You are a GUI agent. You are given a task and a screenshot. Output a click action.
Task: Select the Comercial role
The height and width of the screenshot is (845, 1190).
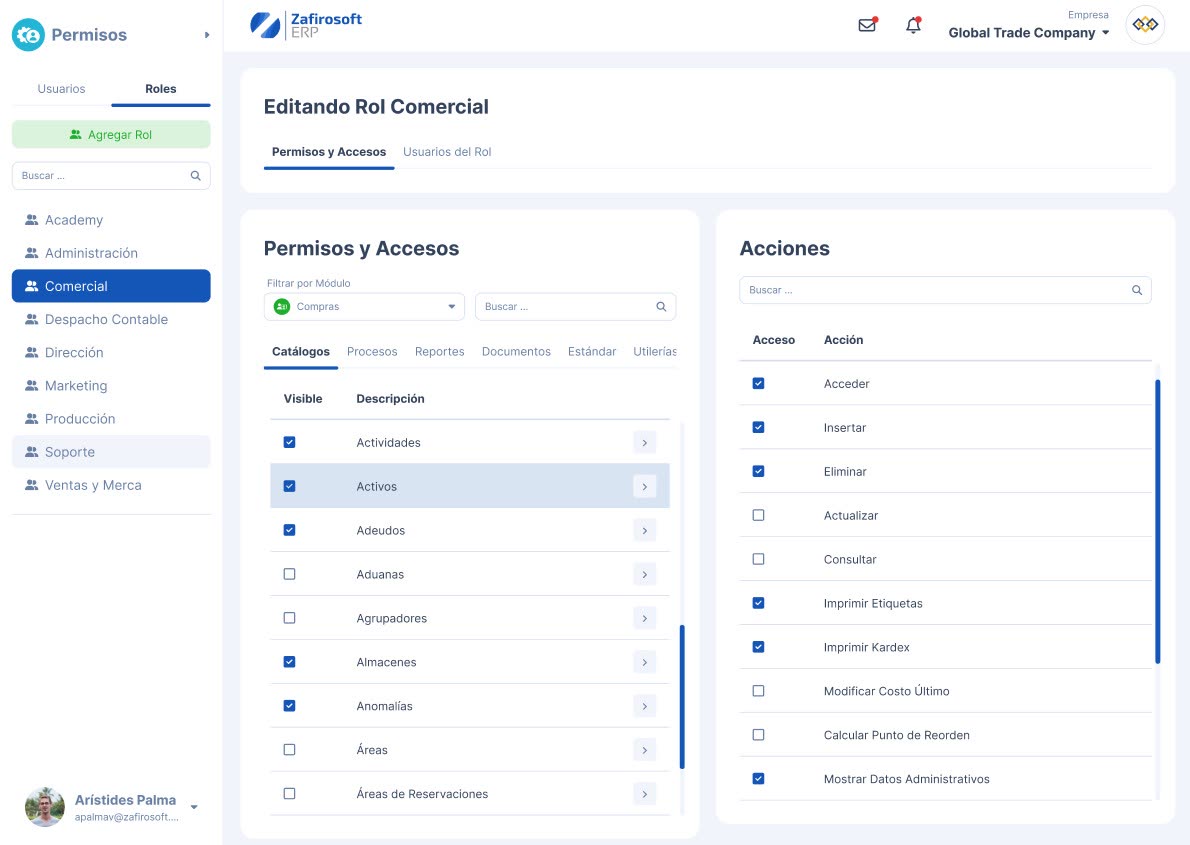[x=111, y=286]
